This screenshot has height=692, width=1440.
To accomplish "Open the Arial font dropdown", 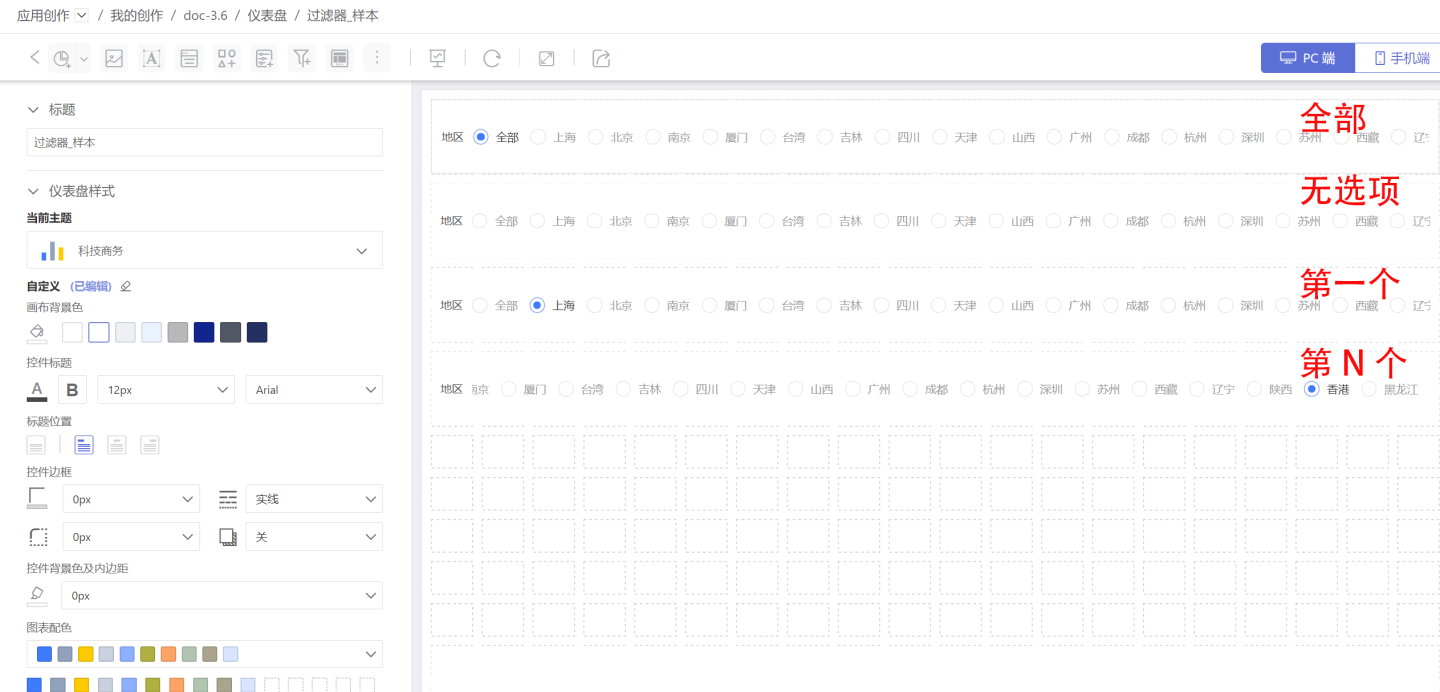I will [x=314, y=390].
